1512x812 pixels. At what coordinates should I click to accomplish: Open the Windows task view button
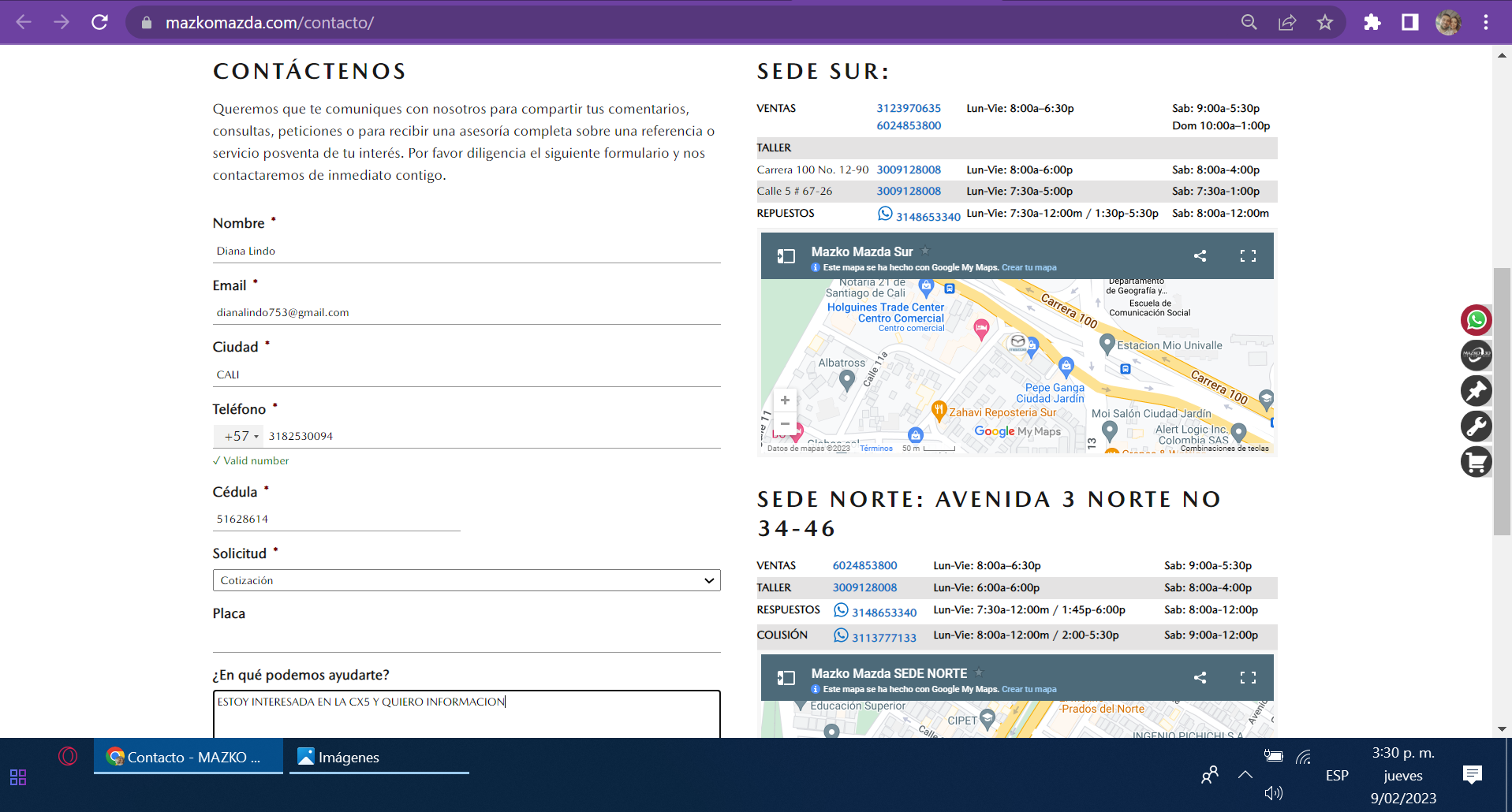18,777
